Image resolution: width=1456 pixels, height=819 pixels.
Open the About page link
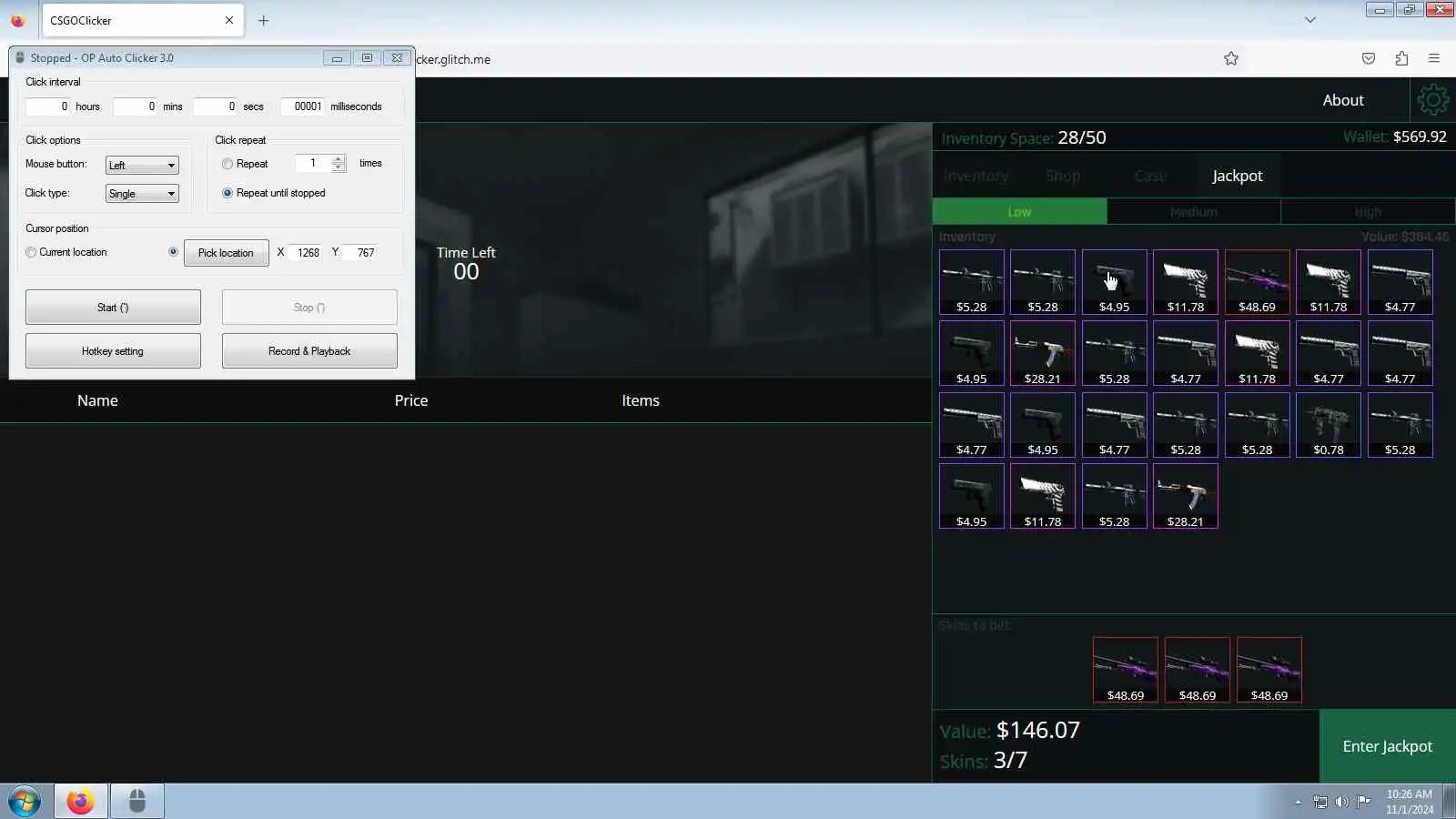point(1343,100)
